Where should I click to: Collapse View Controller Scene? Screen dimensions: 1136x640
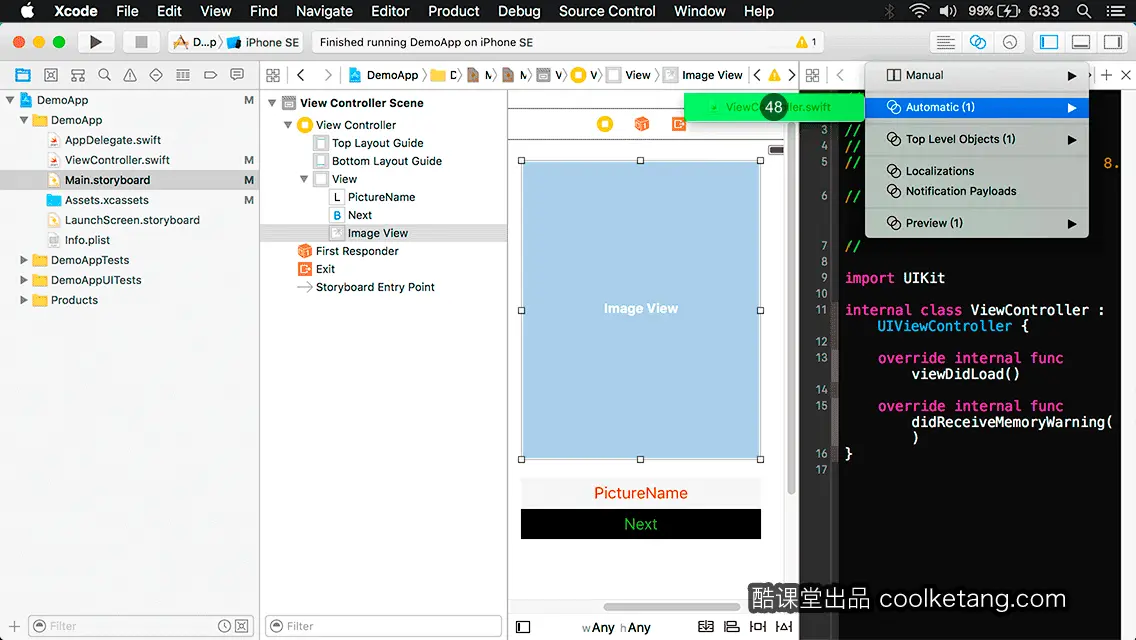(x=272, y=103)
